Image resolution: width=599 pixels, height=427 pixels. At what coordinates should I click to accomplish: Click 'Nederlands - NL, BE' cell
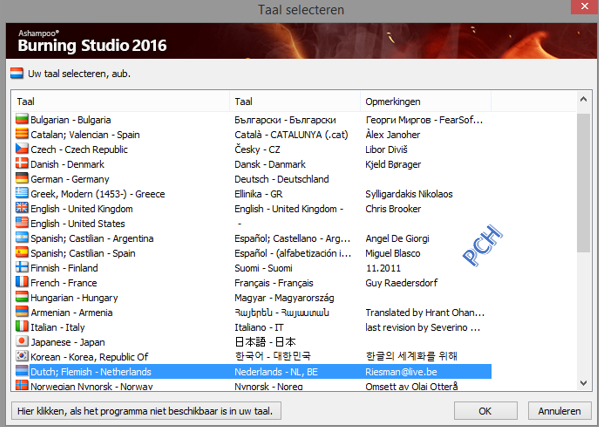point(276,372)
